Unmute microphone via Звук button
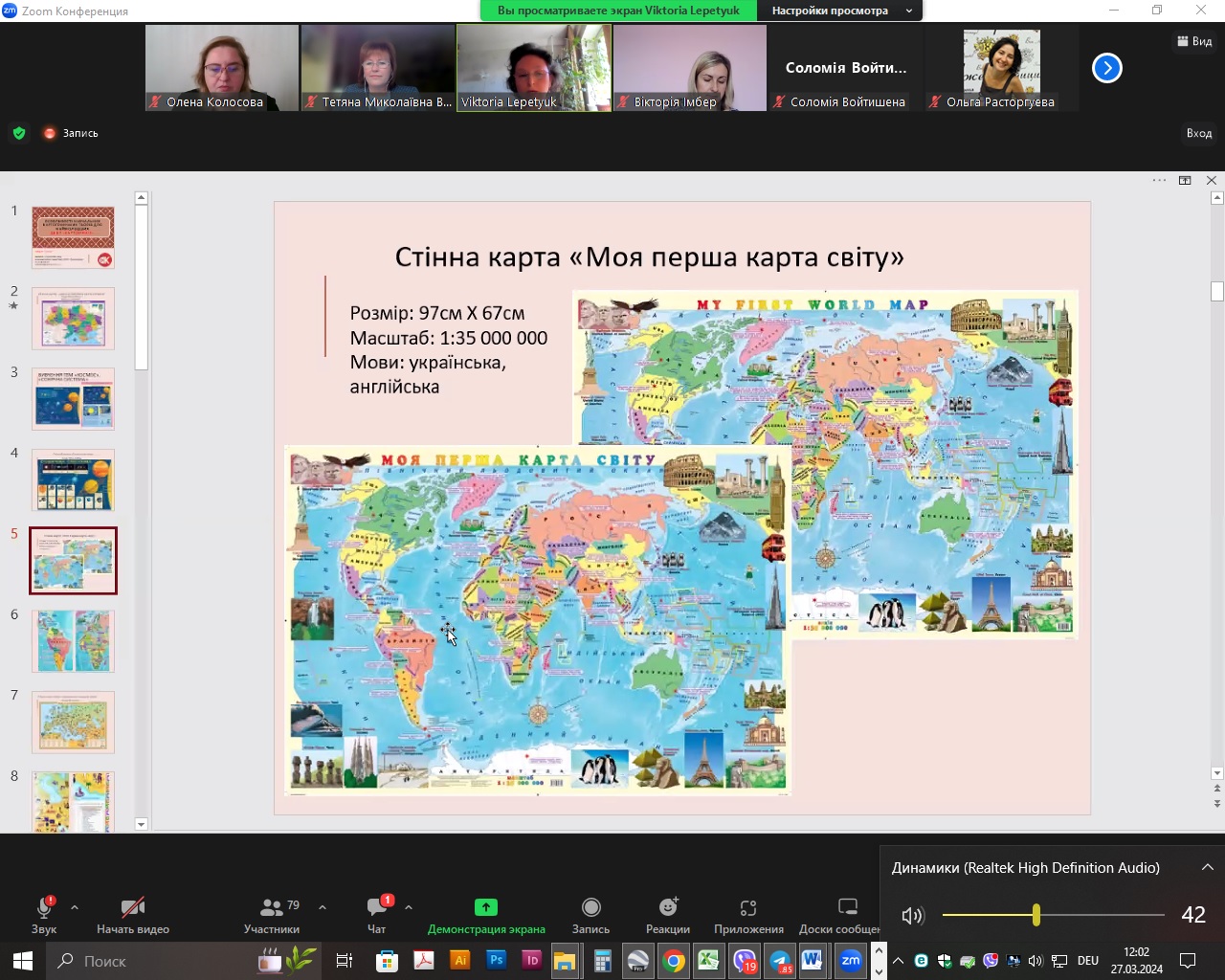 point(44,915)
